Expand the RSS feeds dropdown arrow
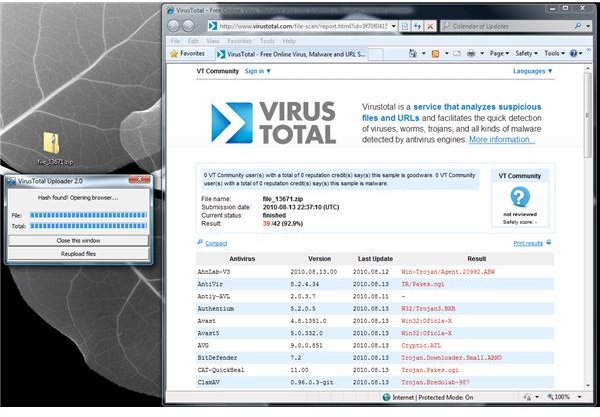This screenshot has width=600, height=417. tap(447, 54)
